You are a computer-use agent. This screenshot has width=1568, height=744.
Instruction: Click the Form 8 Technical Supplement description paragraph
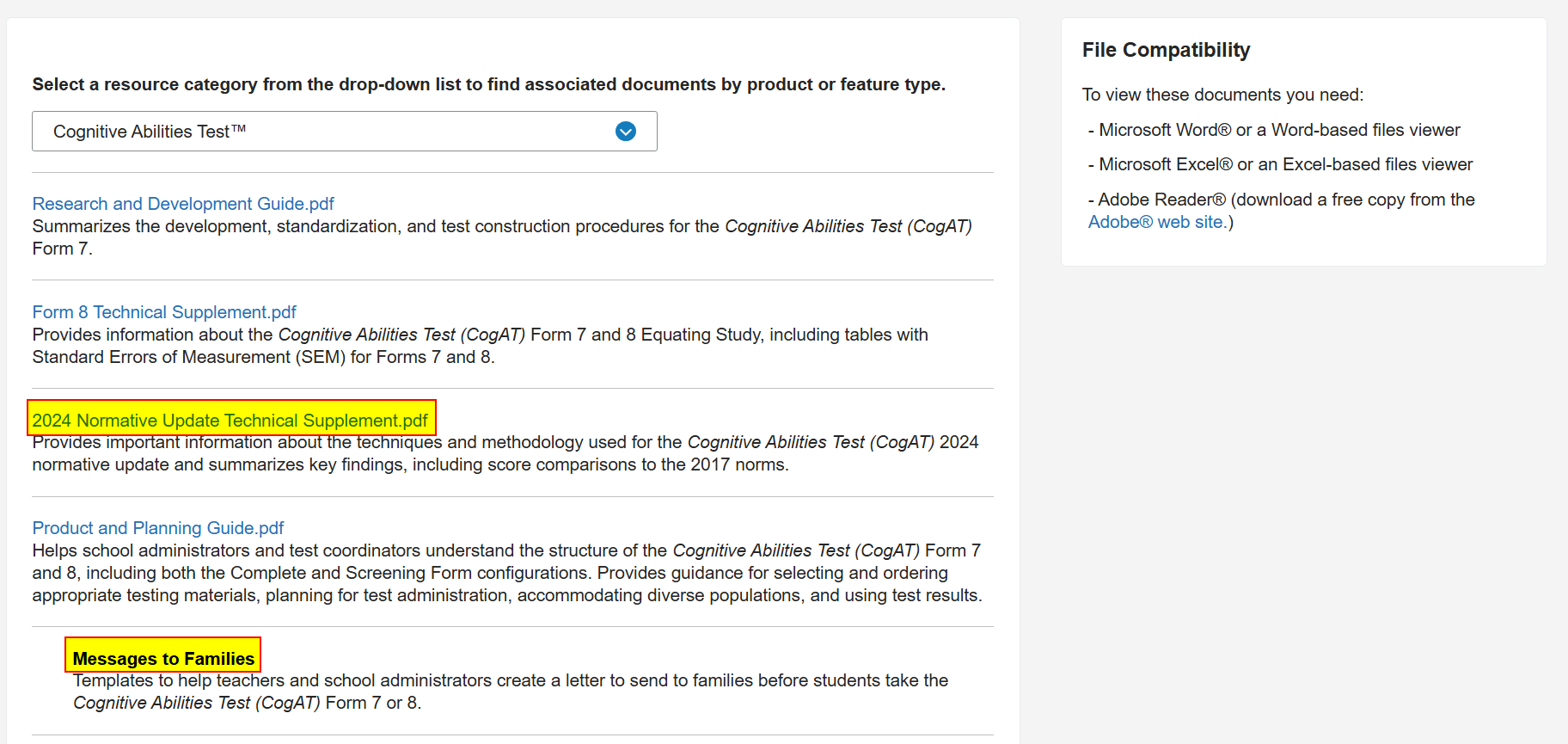point(480,346)
